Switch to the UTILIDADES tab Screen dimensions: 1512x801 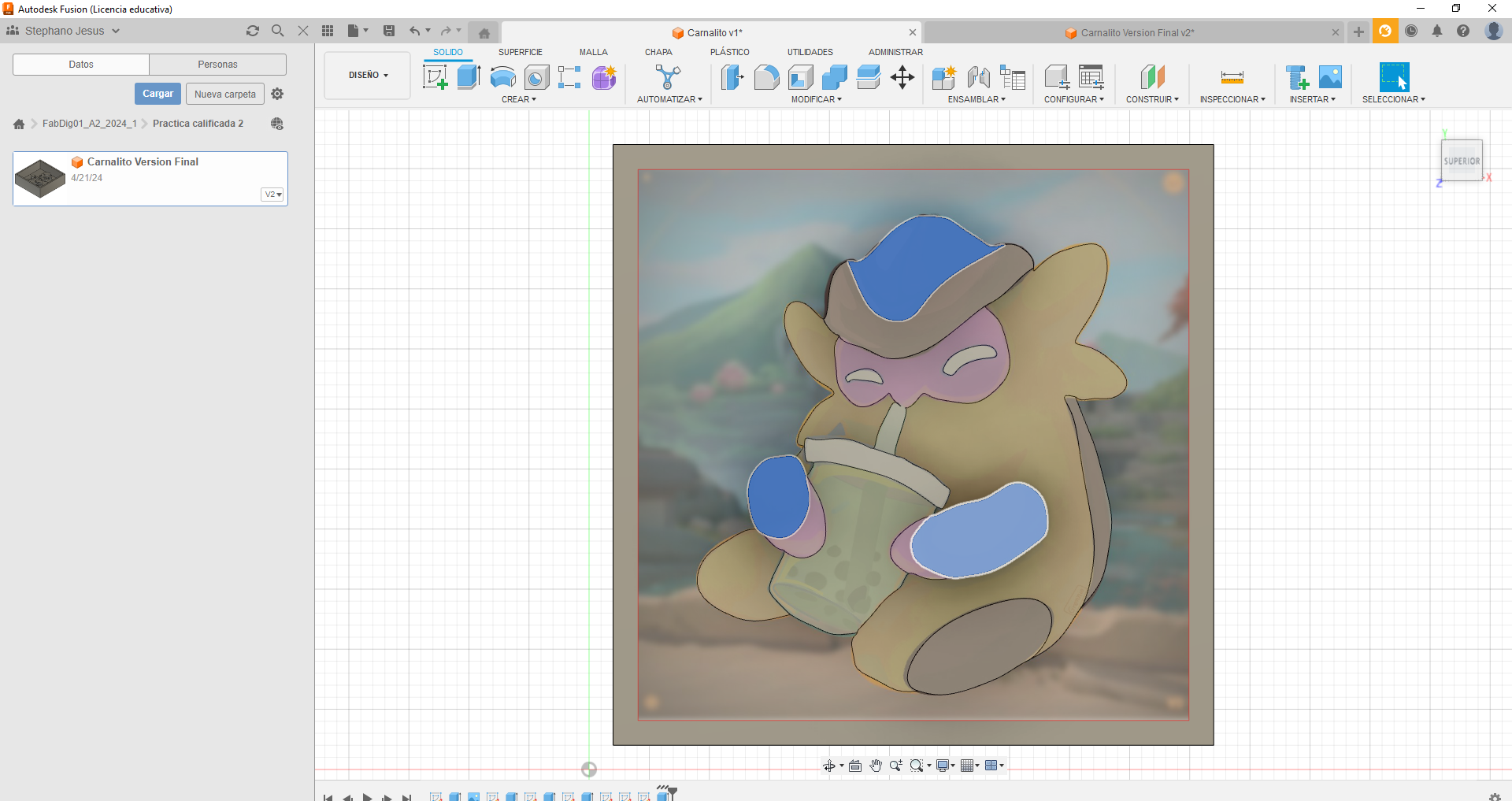pyautogui.click(x=810, y=52)
